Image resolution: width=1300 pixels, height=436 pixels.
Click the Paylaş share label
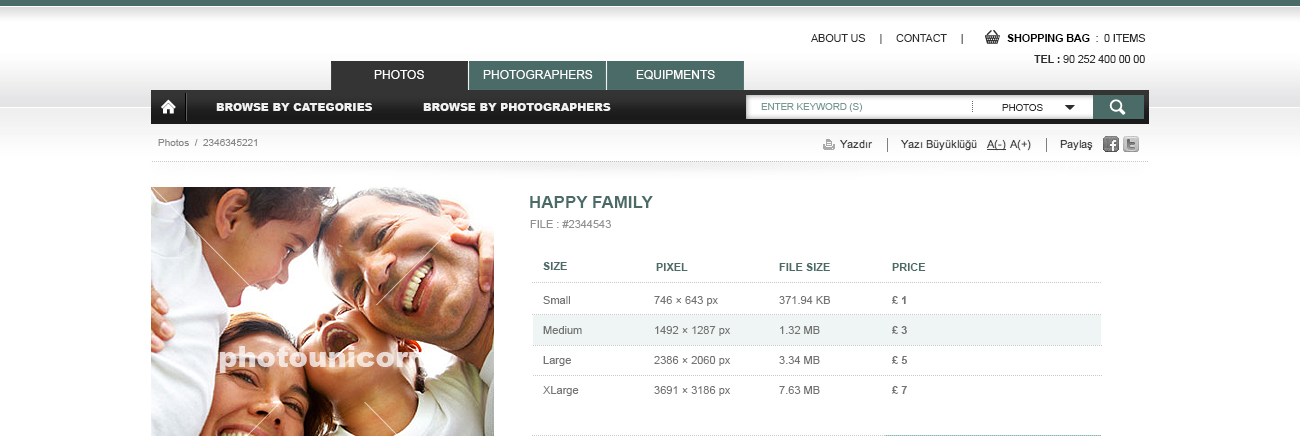[x=1076, y=144]
